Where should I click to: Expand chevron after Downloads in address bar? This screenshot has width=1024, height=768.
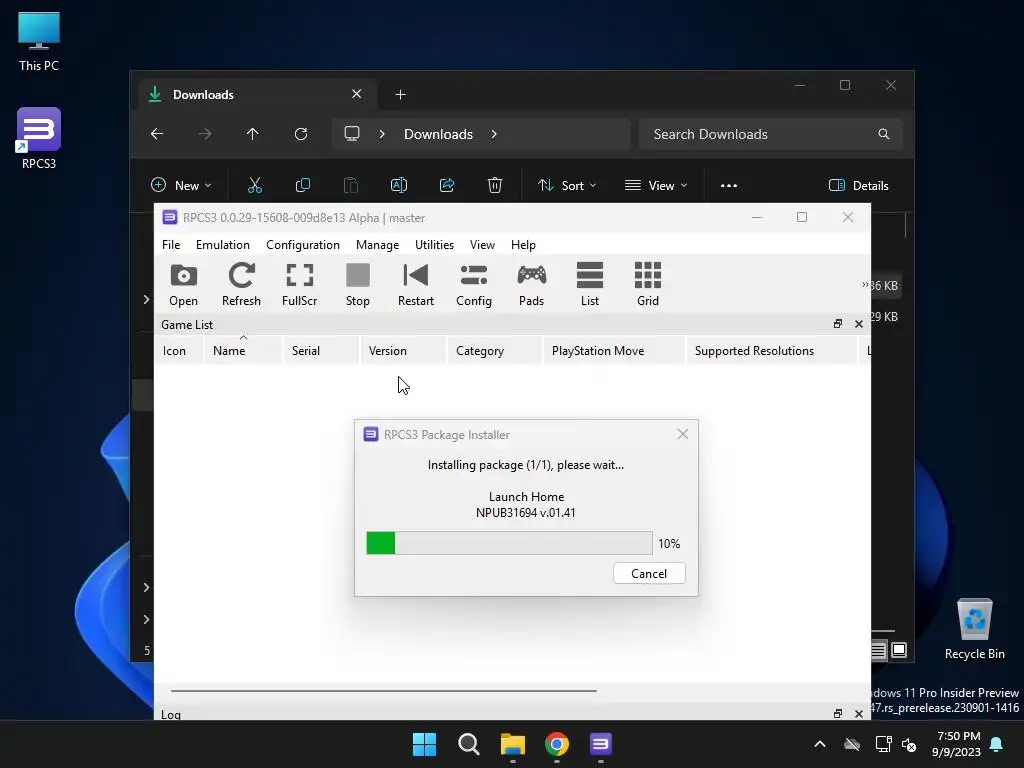(x=494, y=134)
